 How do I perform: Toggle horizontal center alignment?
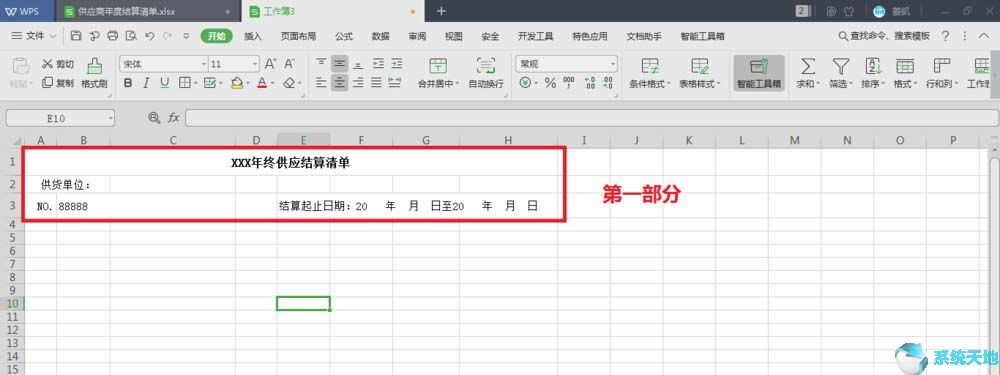point(340,82)
